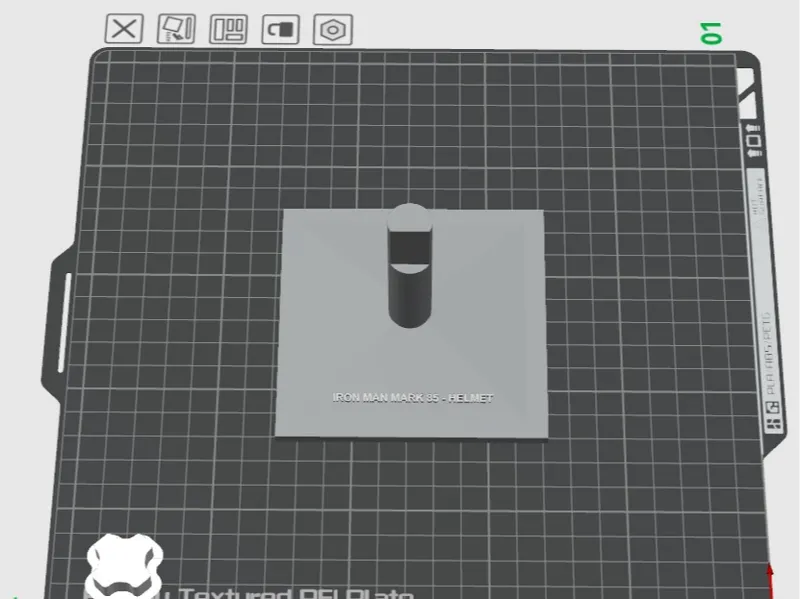The height and width of the screenshot is (599, 800).
Task: Auto-orient objects on this plate
Action: (176, 29)
